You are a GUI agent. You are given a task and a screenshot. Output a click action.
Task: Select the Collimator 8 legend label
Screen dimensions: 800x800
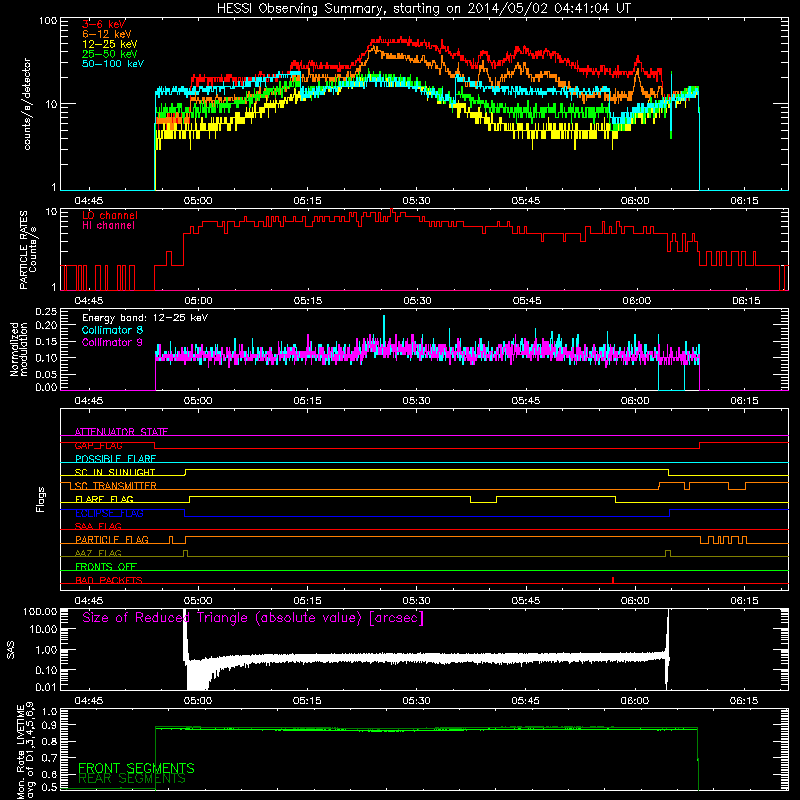point(112,330)
